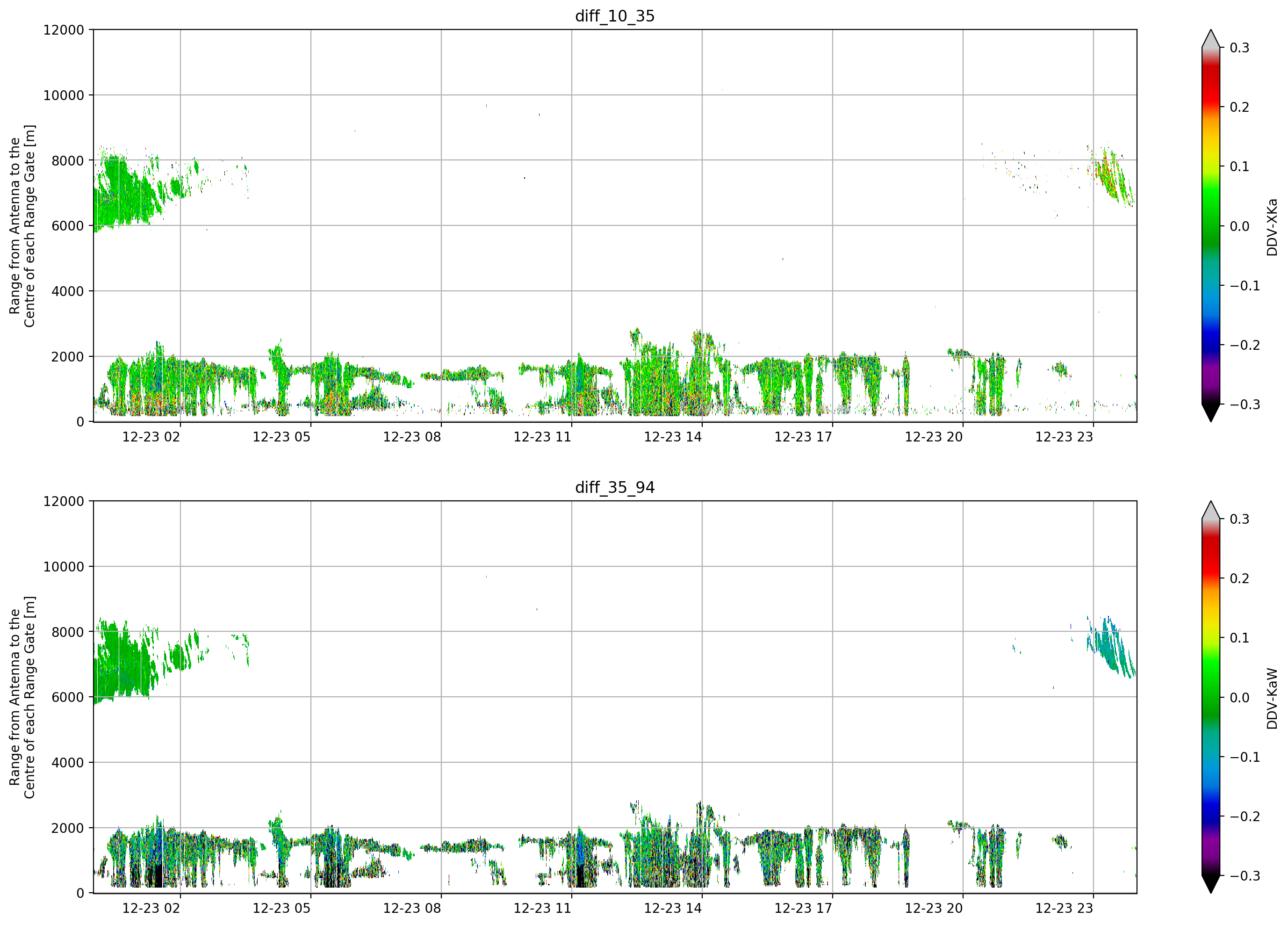Screen dimensions: 1288x925
Task: Click 12000 y-tick label in diff_10_35 plot
Action: [x=64, y=29]
